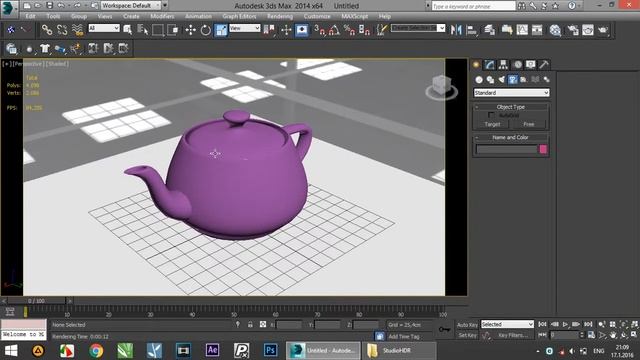Toggle the Spinner Snap button
This screenshot has width=640, height=360.
(x=364, y=30)
